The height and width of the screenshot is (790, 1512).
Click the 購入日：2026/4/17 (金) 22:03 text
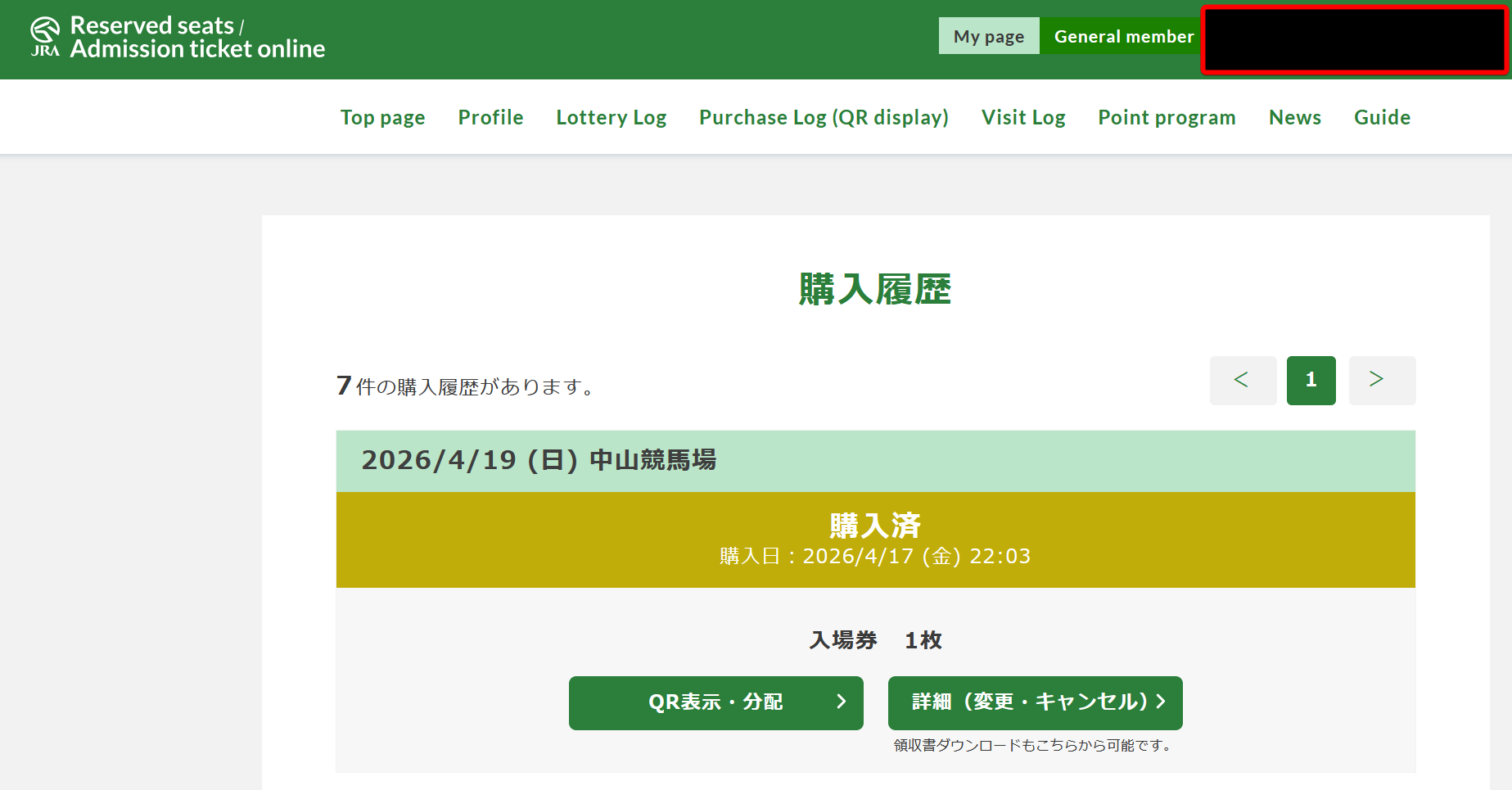click(x=875, y=557)
